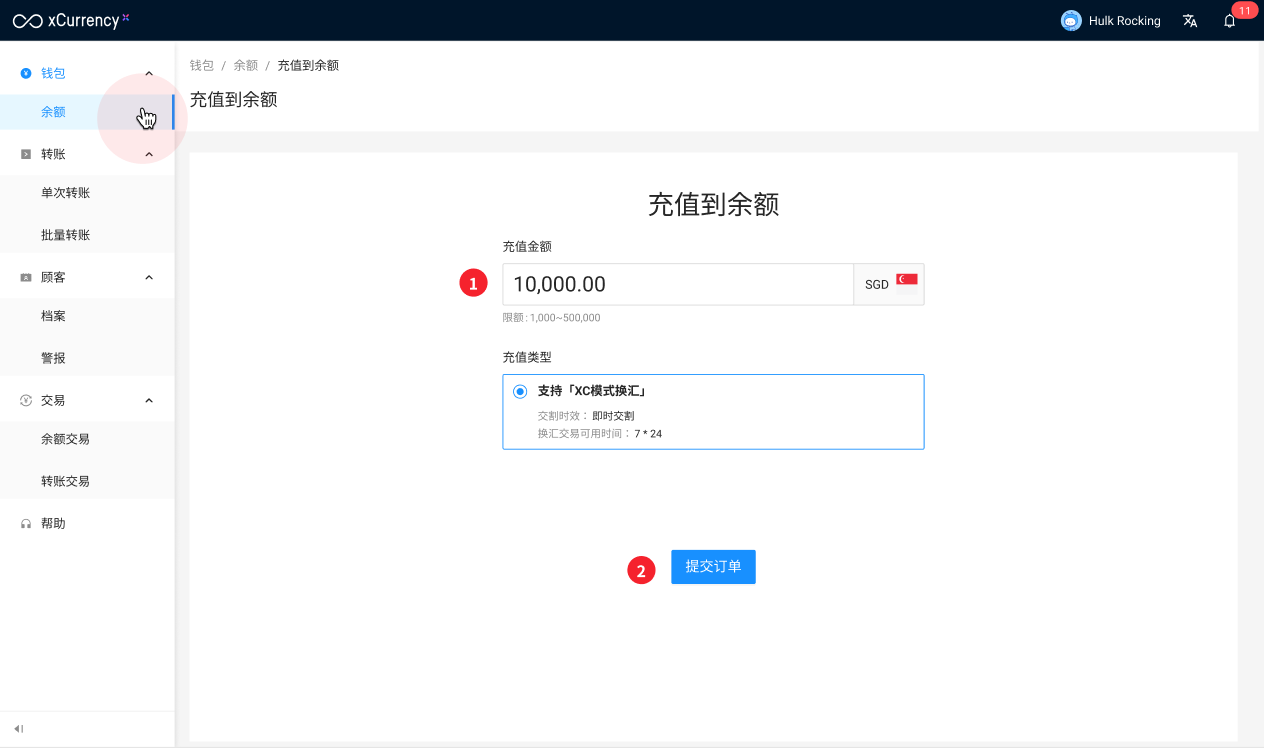
Task: Click the 交割时效：即时交割 text
Action: [586, 415]
